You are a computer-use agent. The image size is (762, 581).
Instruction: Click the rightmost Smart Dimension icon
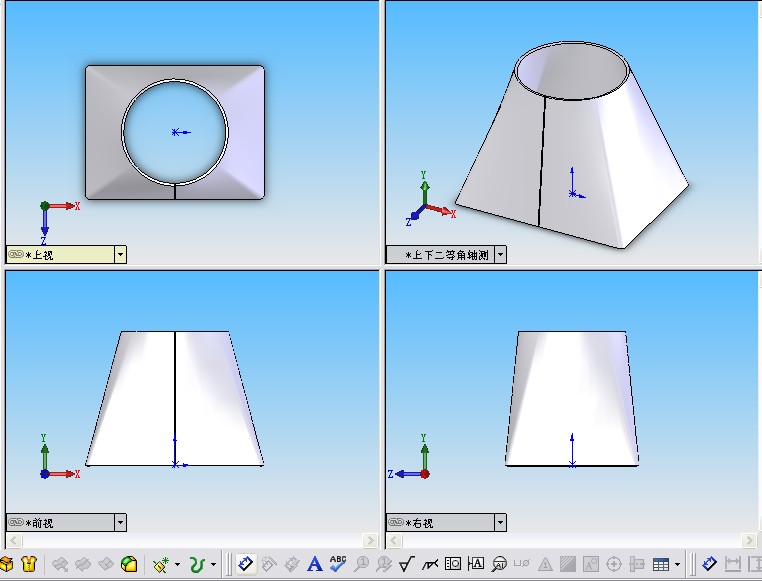pyautogui.click(x=710, y=564)
